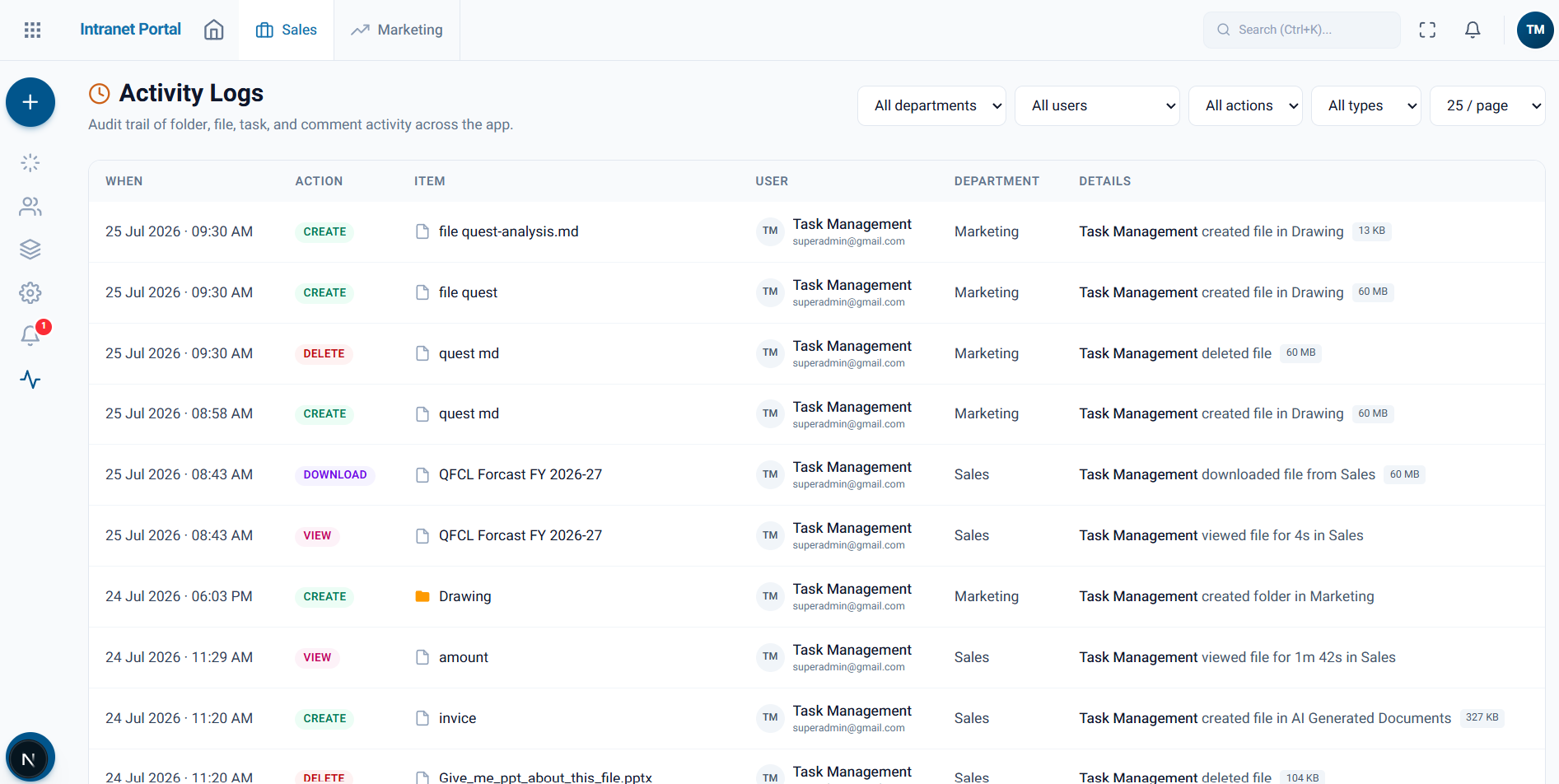Click Sales department in invice row
The image size is (1559, 784).
(x=972, y=718)
